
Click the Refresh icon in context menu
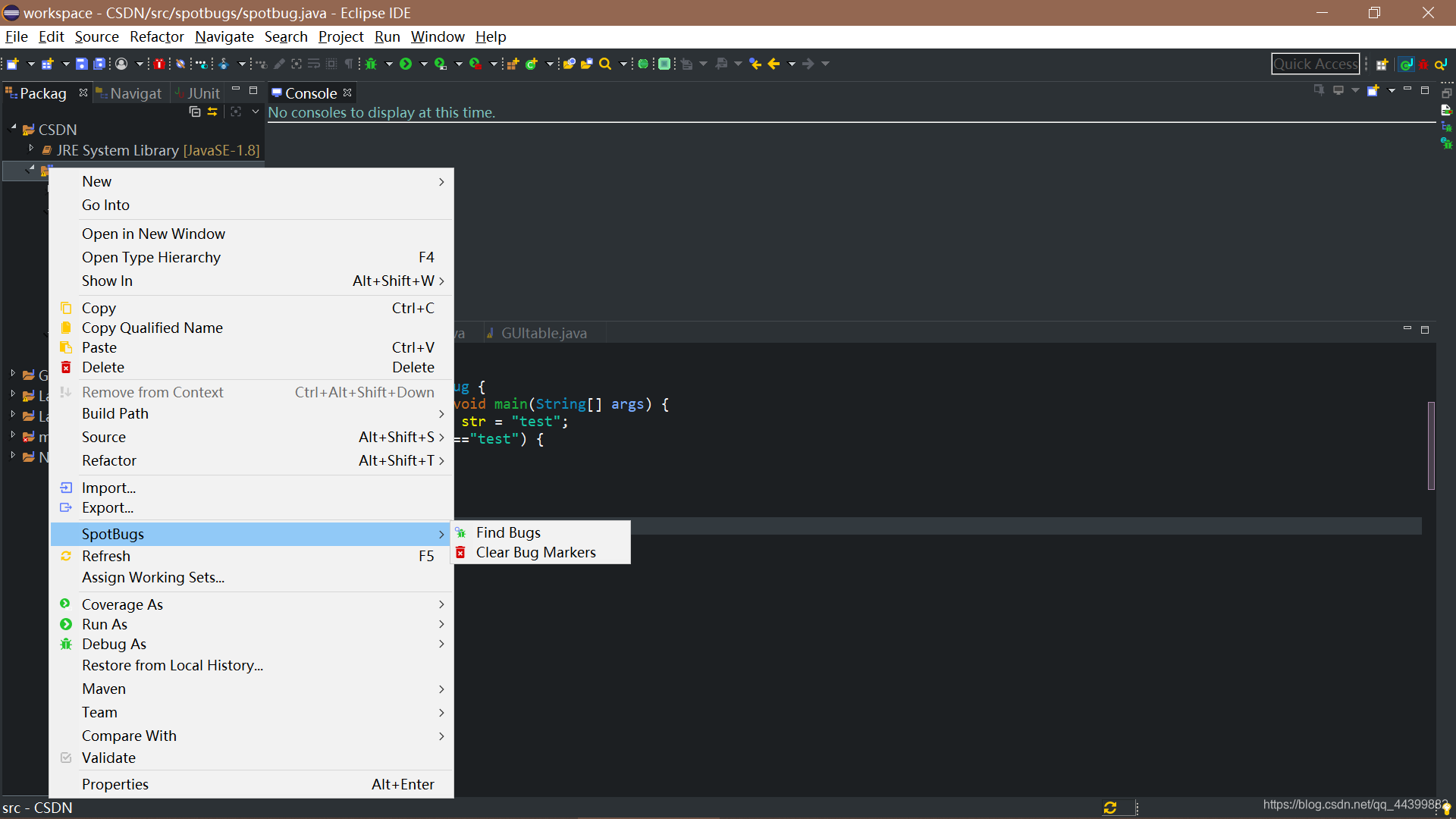click(65, 556)
